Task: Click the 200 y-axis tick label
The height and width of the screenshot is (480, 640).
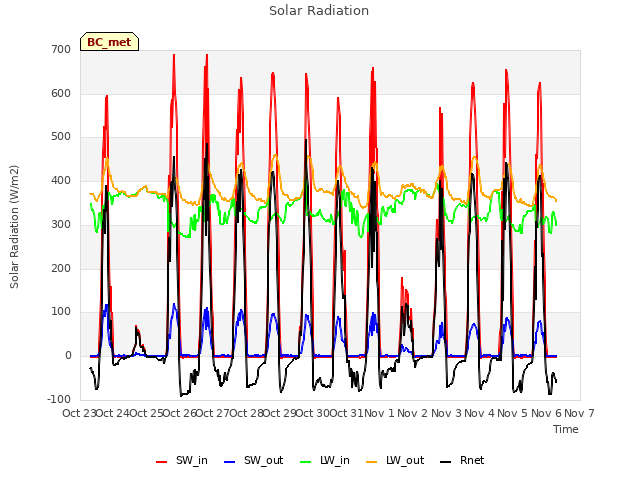Action: coord(61,268)
